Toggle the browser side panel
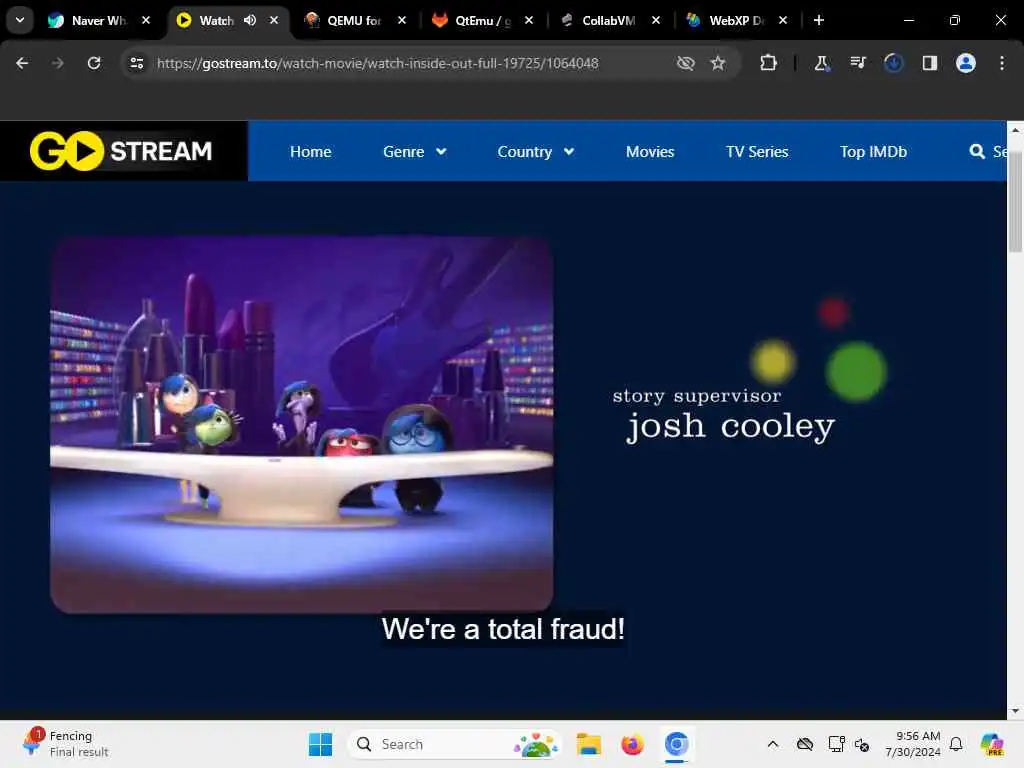Viewport: 1024px width, 768px height. click(x=929, y=63)
